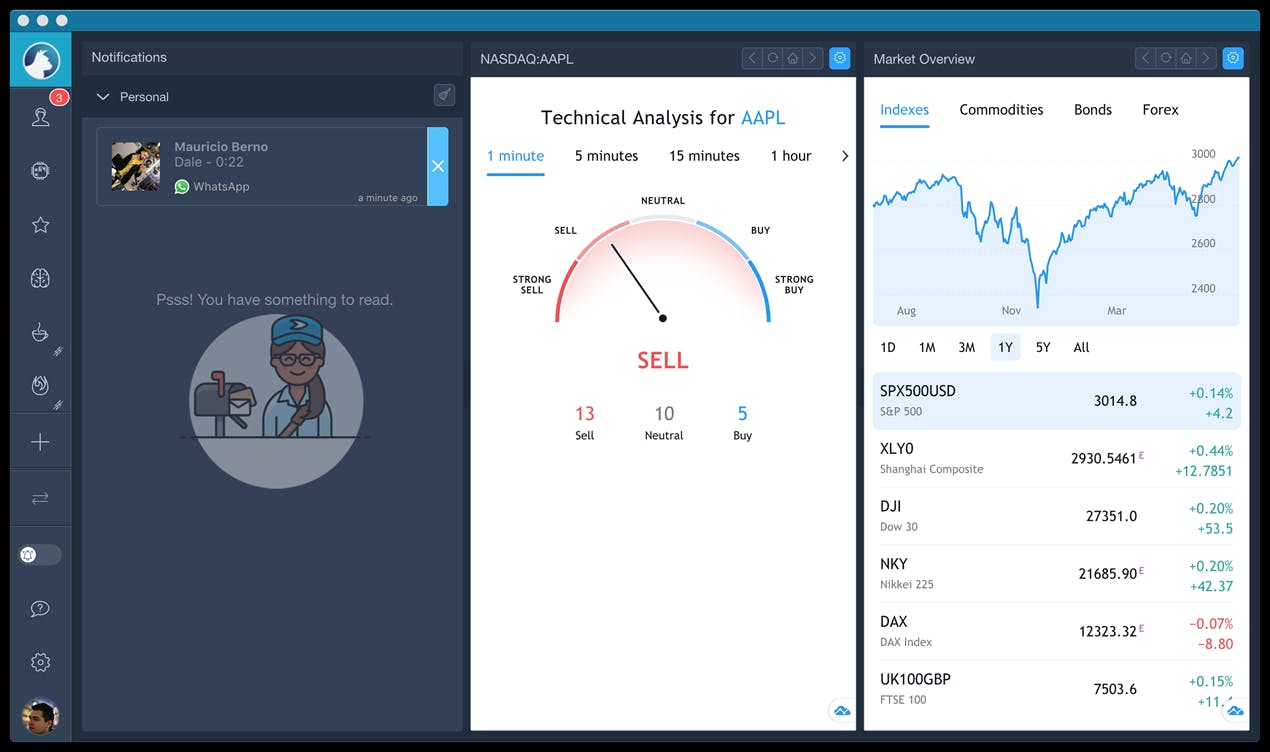Open the chip workspace icon in sidebar

[41, 171]
